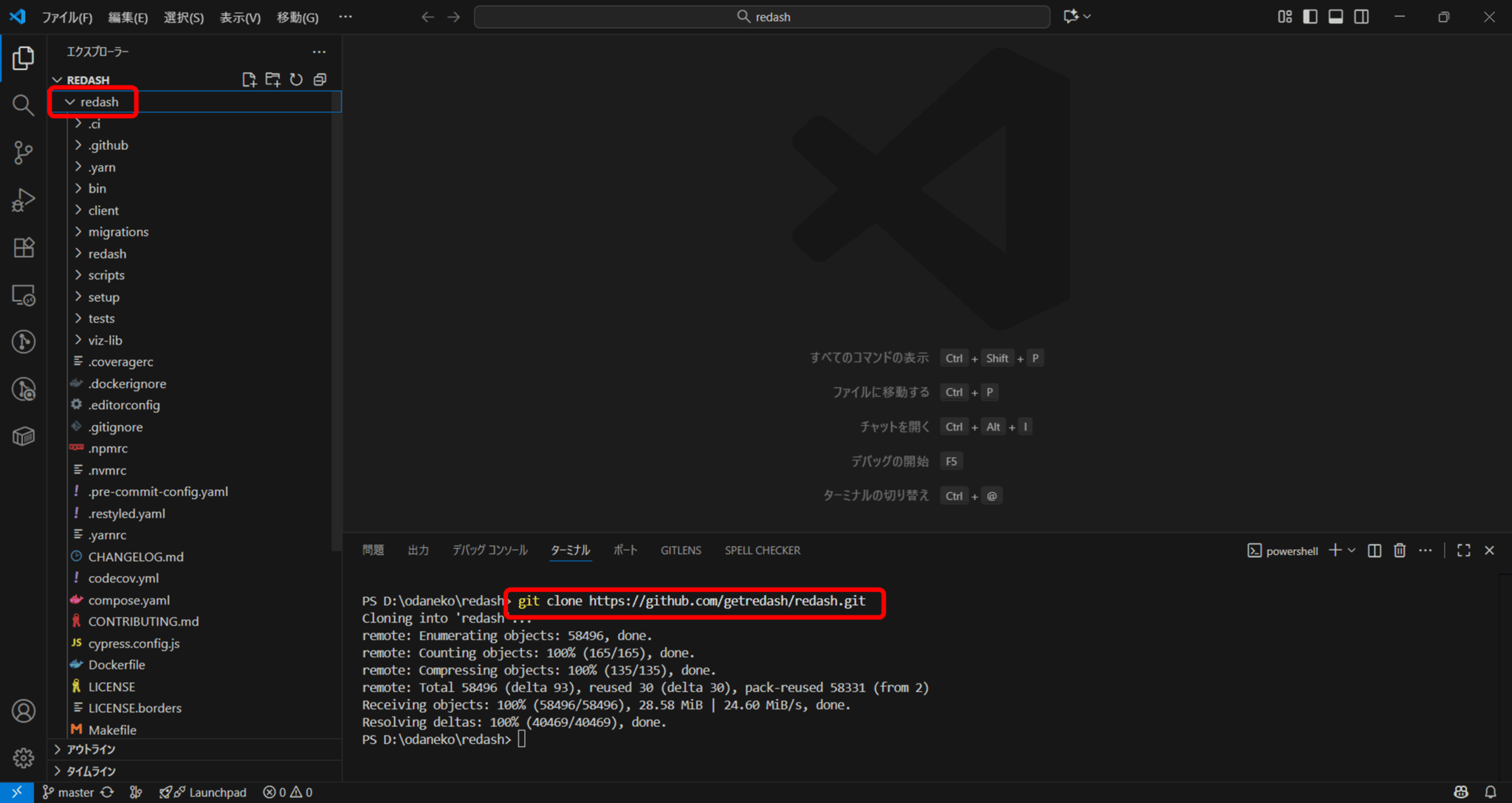Image resolution: width=1512 pixels, height=803 pixels.
Task: Refresh the Explorer file tree
Action: point(297,80)
